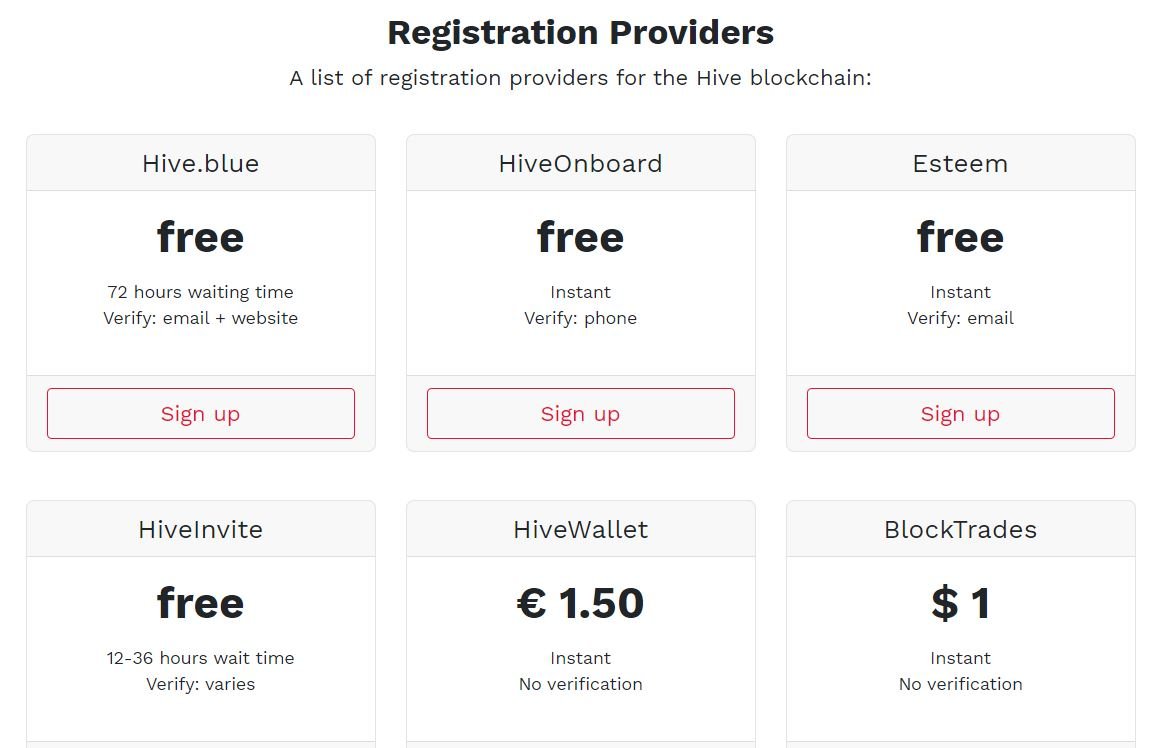The image size is (1152, 748).
Task: Select the Hive.blue card title
Action: click(200, 163)
